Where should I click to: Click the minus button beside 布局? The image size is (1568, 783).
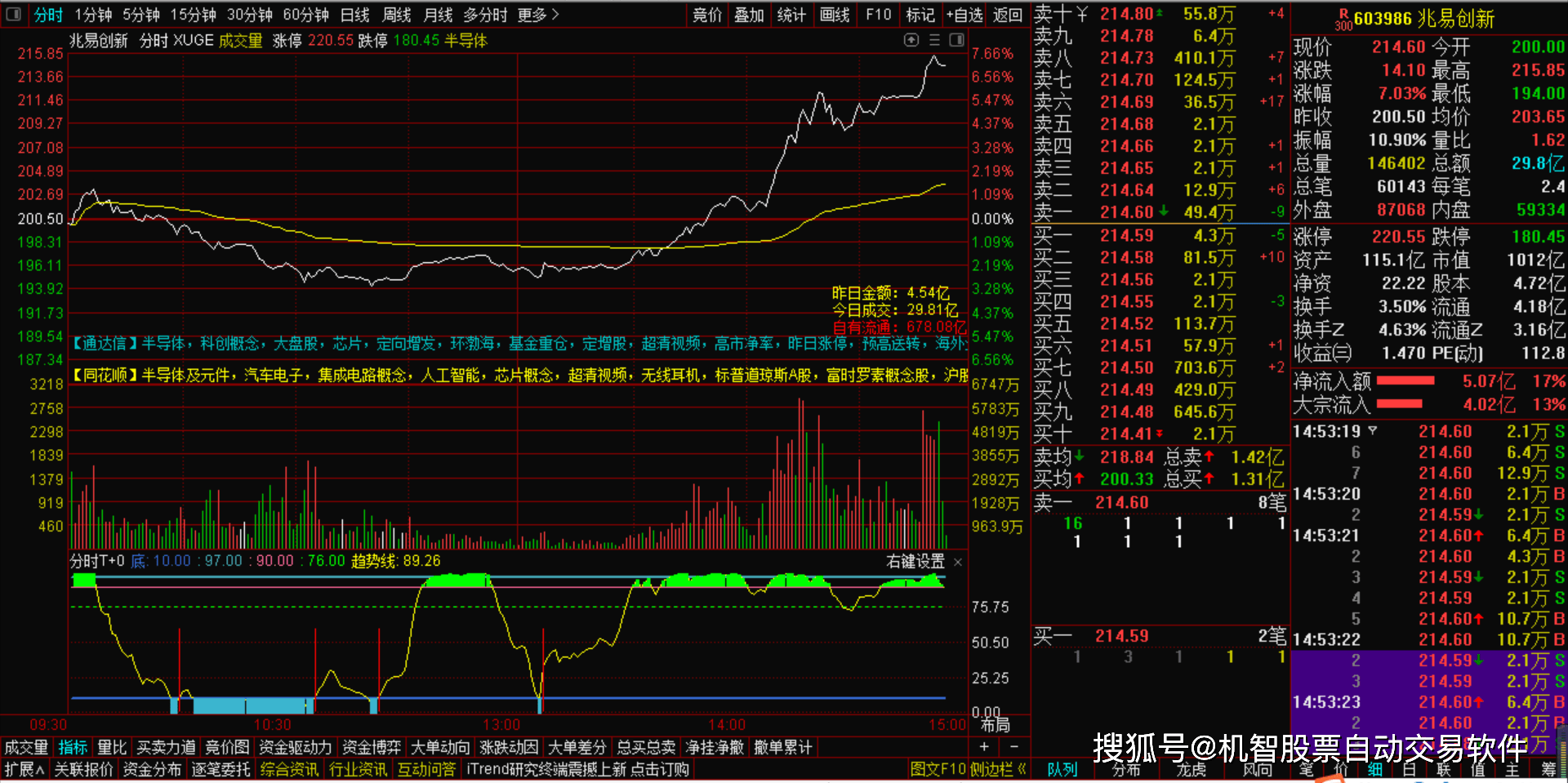coord(1013,747)
